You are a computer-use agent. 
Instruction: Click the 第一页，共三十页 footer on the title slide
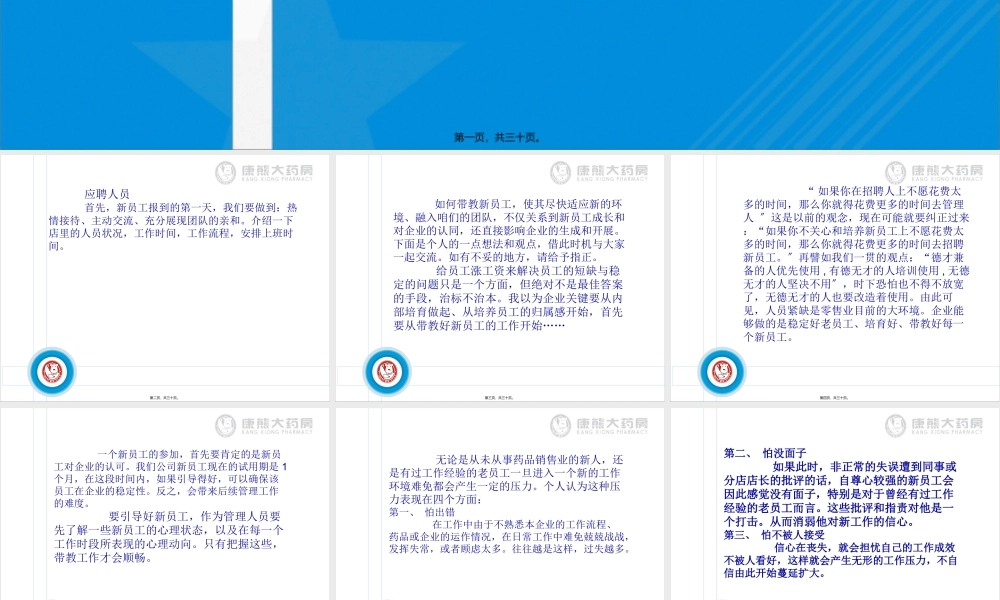[x=499, y=138]
